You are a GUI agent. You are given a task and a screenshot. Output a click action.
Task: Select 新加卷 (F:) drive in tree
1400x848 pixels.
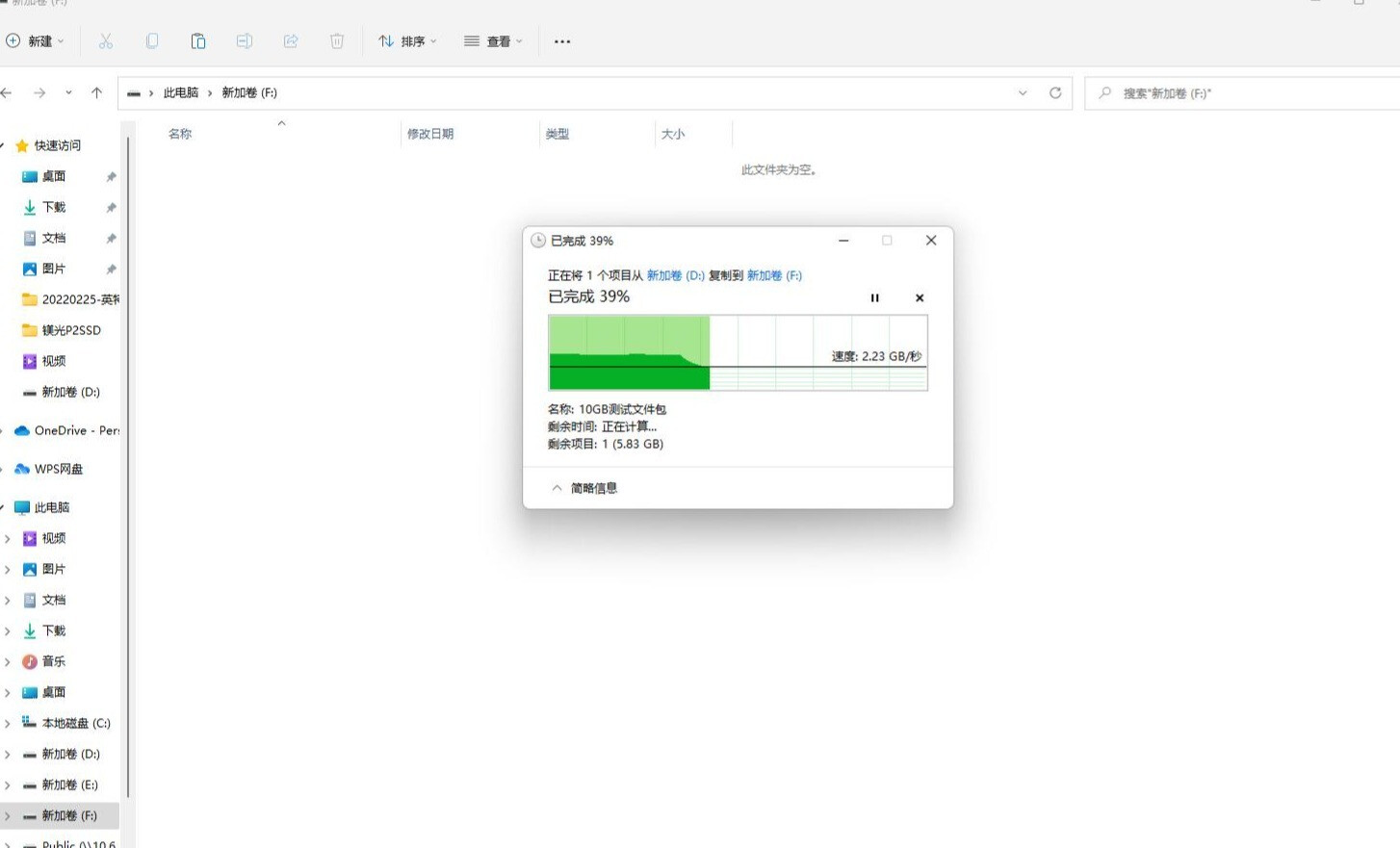[x=60, y=815]
